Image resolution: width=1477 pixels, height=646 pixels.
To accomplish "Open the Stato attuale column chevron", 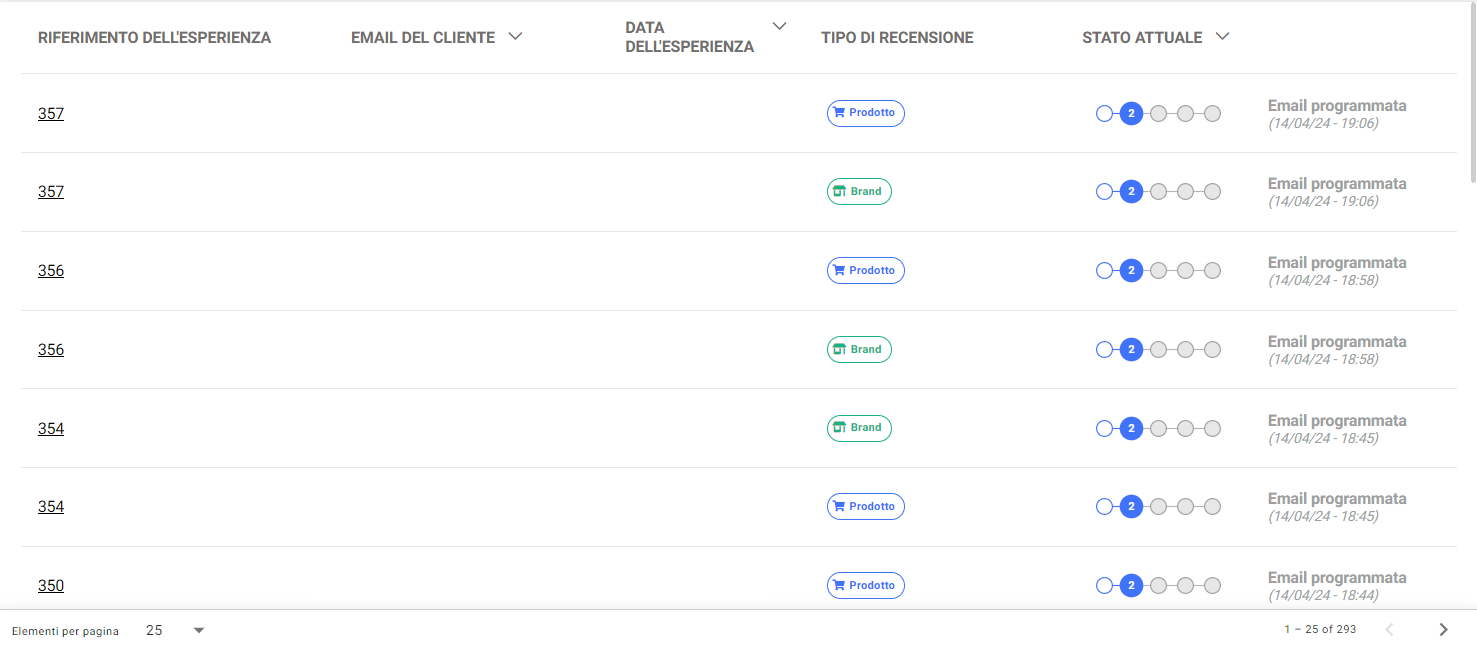I will click(1222, 37).
